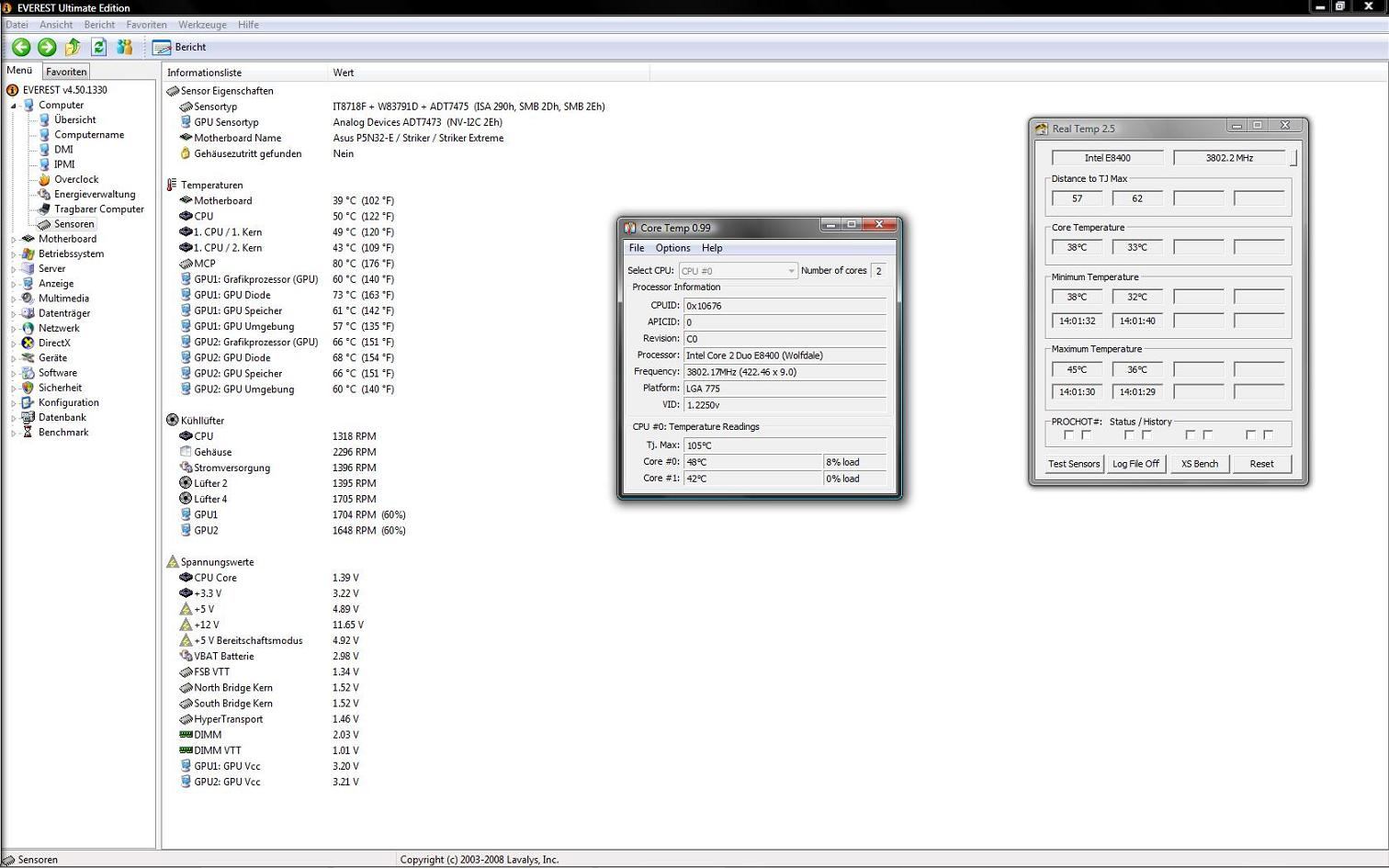
Task: Click the Reset button in Real Temp
Action: coord(1261,464)
